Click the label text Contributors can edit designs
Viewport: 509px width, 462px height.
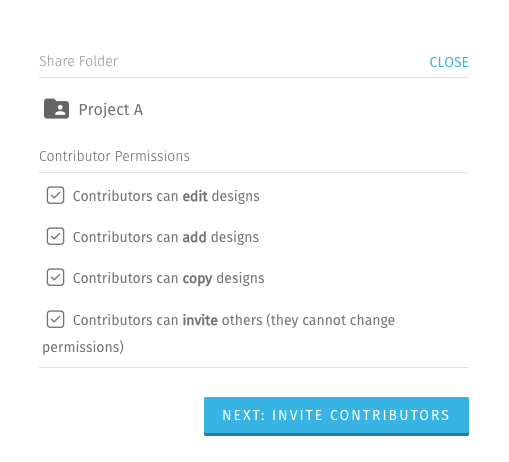[166, 196]
